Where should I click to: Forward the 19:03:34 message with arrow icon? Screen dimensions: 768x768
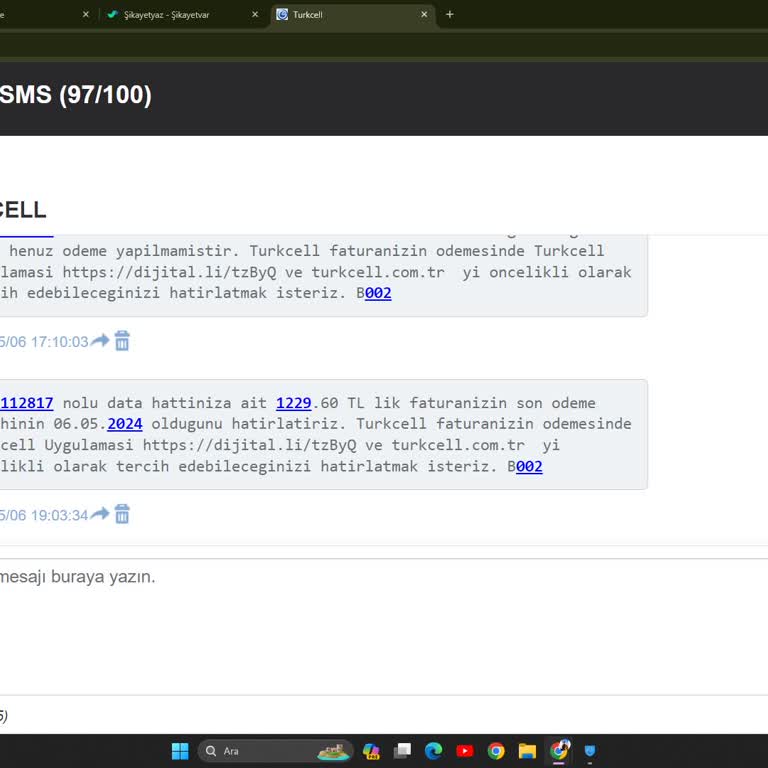(x=100, y=514)
